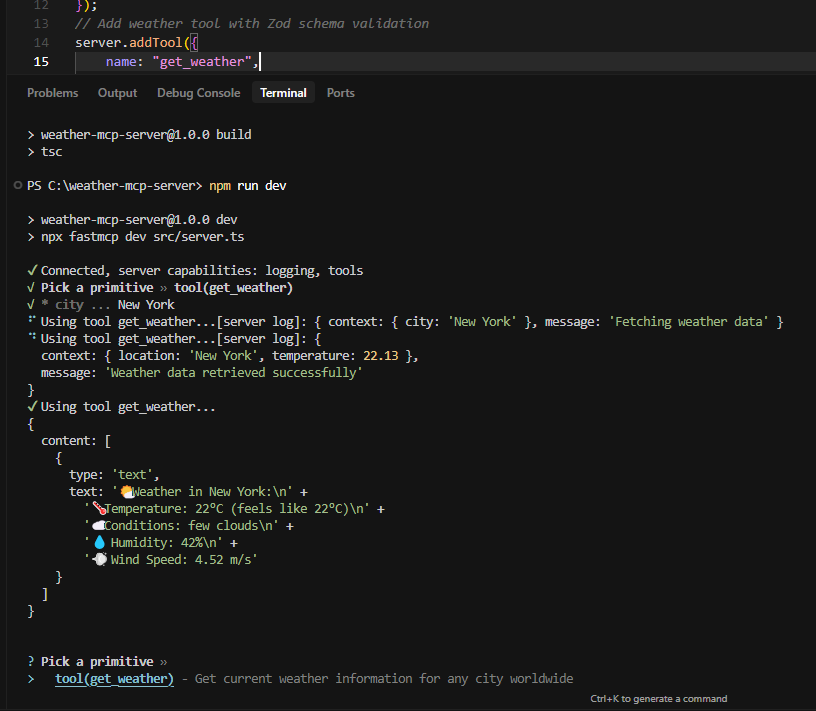Switch to the Ports tab
The width and height of the screenshot is (816, 711).
[341, 93]
